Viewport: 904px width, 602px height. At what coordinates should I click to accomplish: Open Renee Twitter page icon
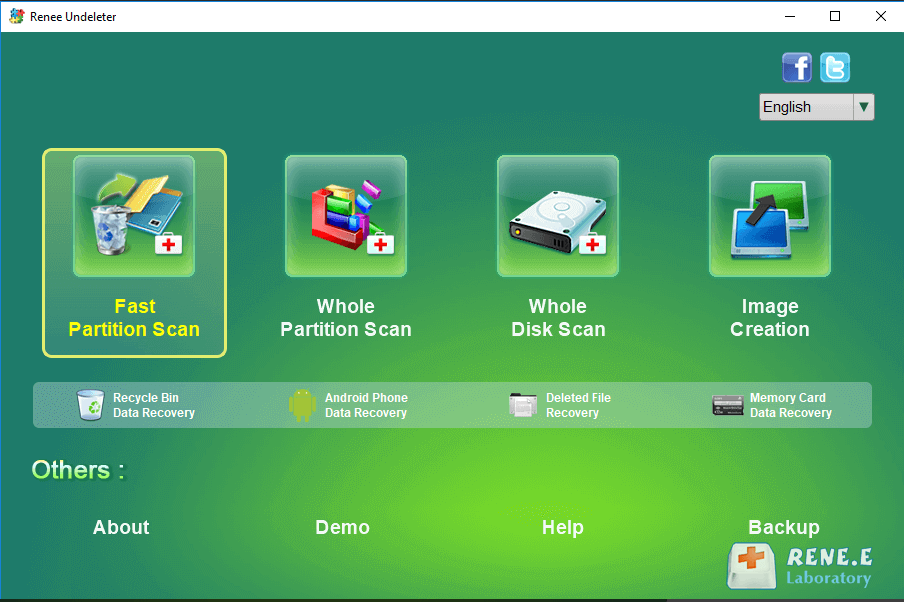coord(835,67)
